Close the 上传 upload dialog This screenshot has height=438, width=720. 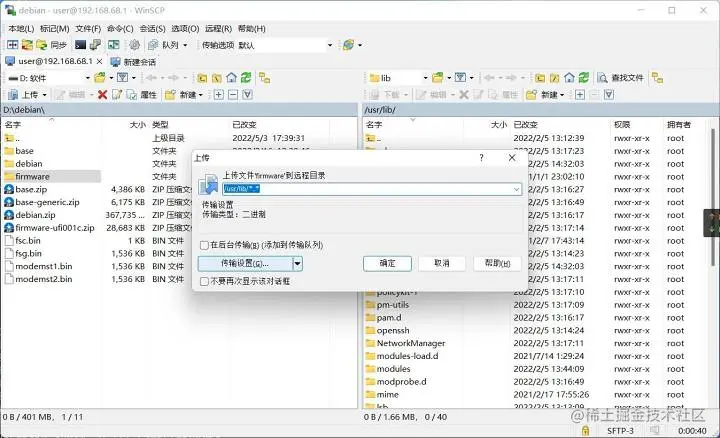512,158
